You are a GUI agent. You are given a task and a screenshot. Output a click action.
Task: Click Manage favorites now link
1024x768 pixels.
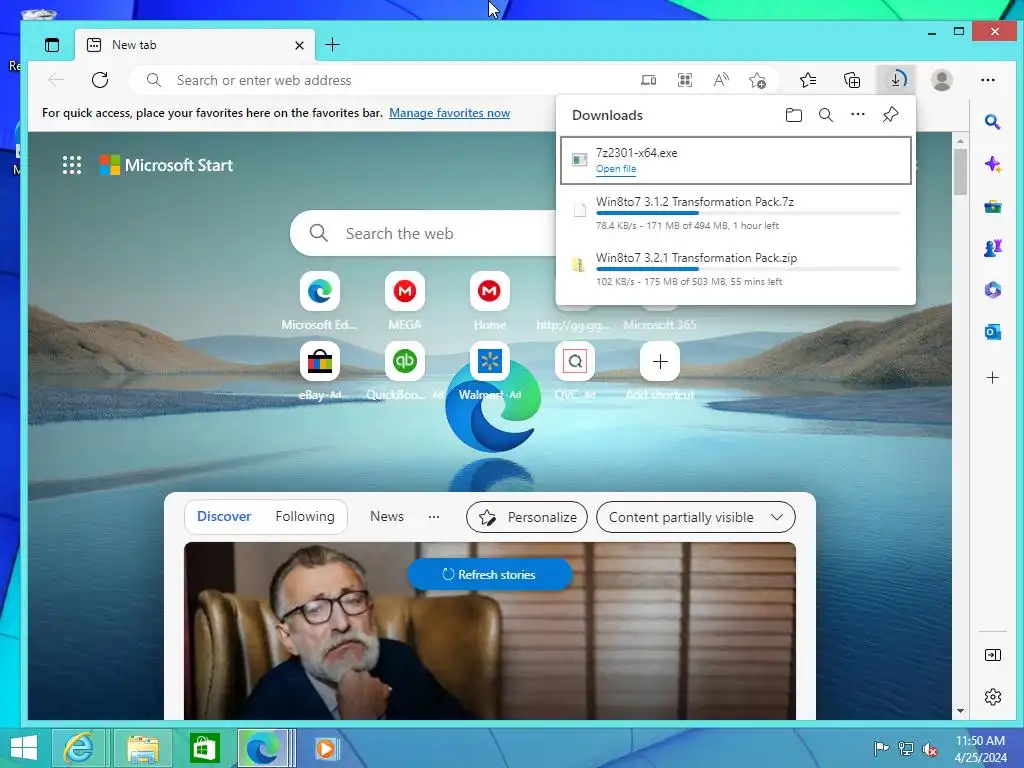pyautogui.click(x=449, y=113)
